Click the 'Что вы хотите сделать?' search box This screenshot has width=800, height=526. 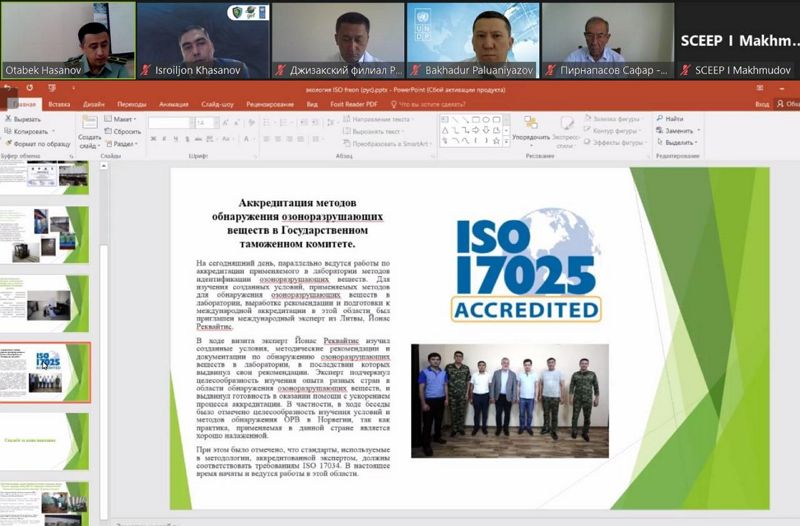tap(428, 104)
